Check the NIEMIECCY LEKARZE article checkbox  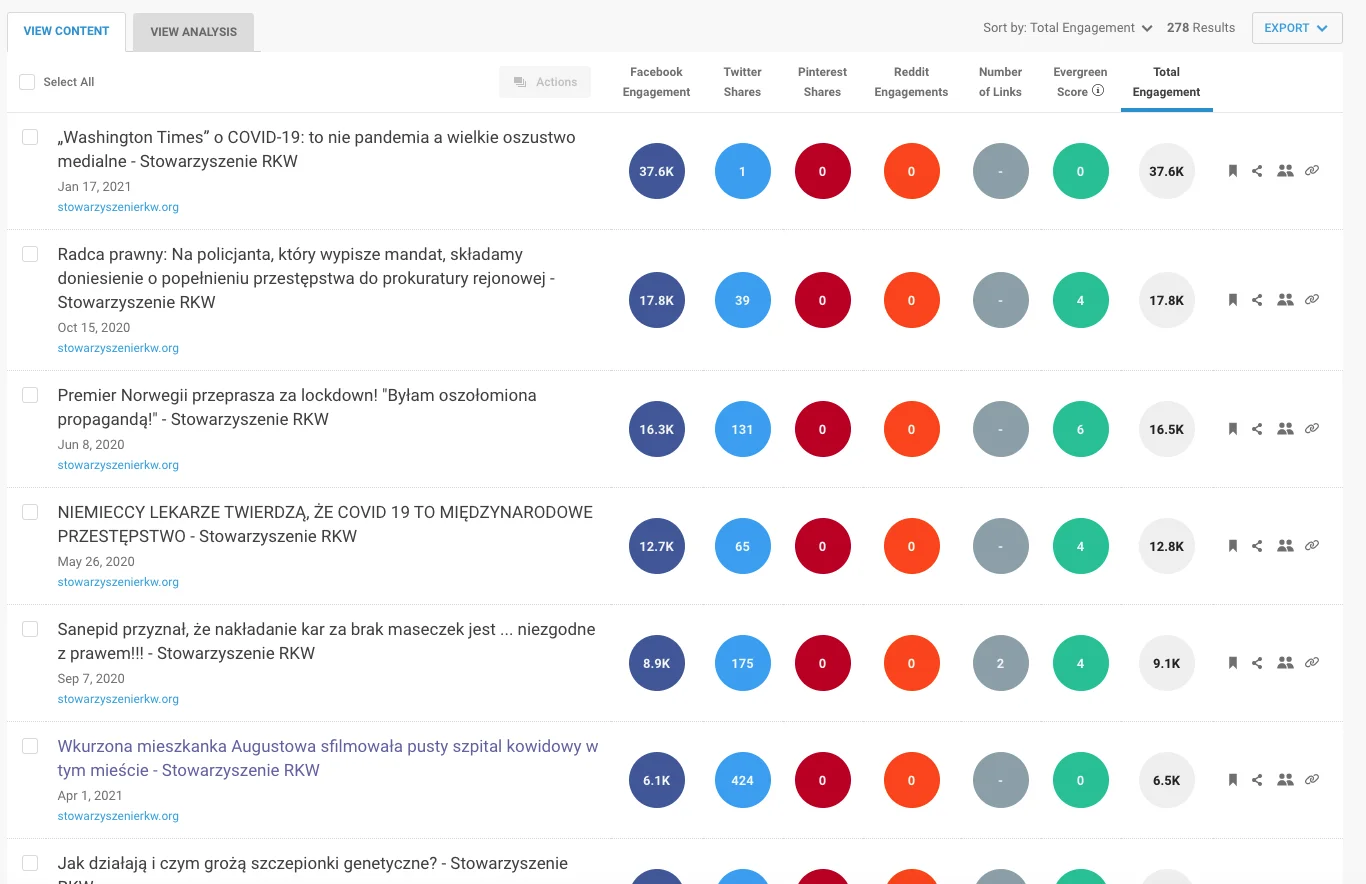click(x=30, y=512)
